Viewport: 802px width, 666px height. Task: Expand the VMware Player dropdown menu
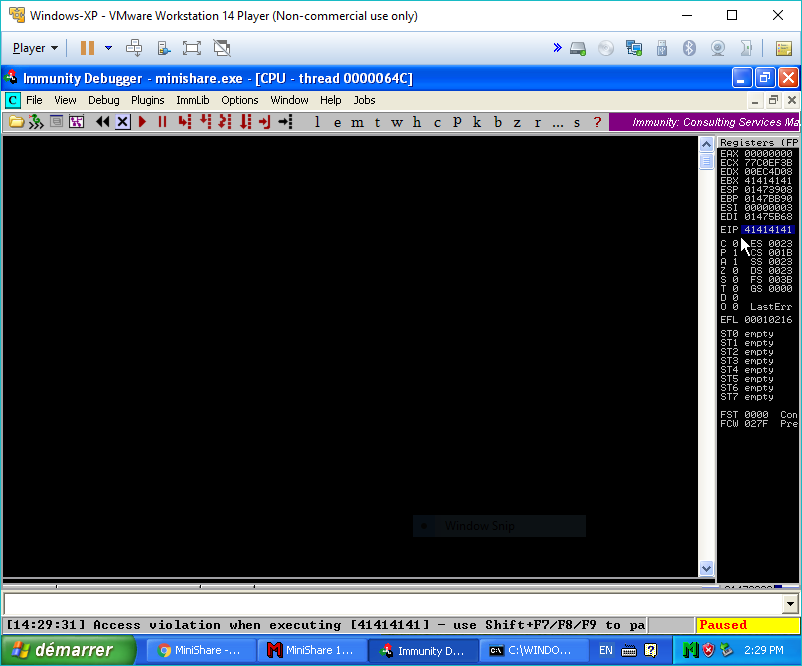(35, 48)
